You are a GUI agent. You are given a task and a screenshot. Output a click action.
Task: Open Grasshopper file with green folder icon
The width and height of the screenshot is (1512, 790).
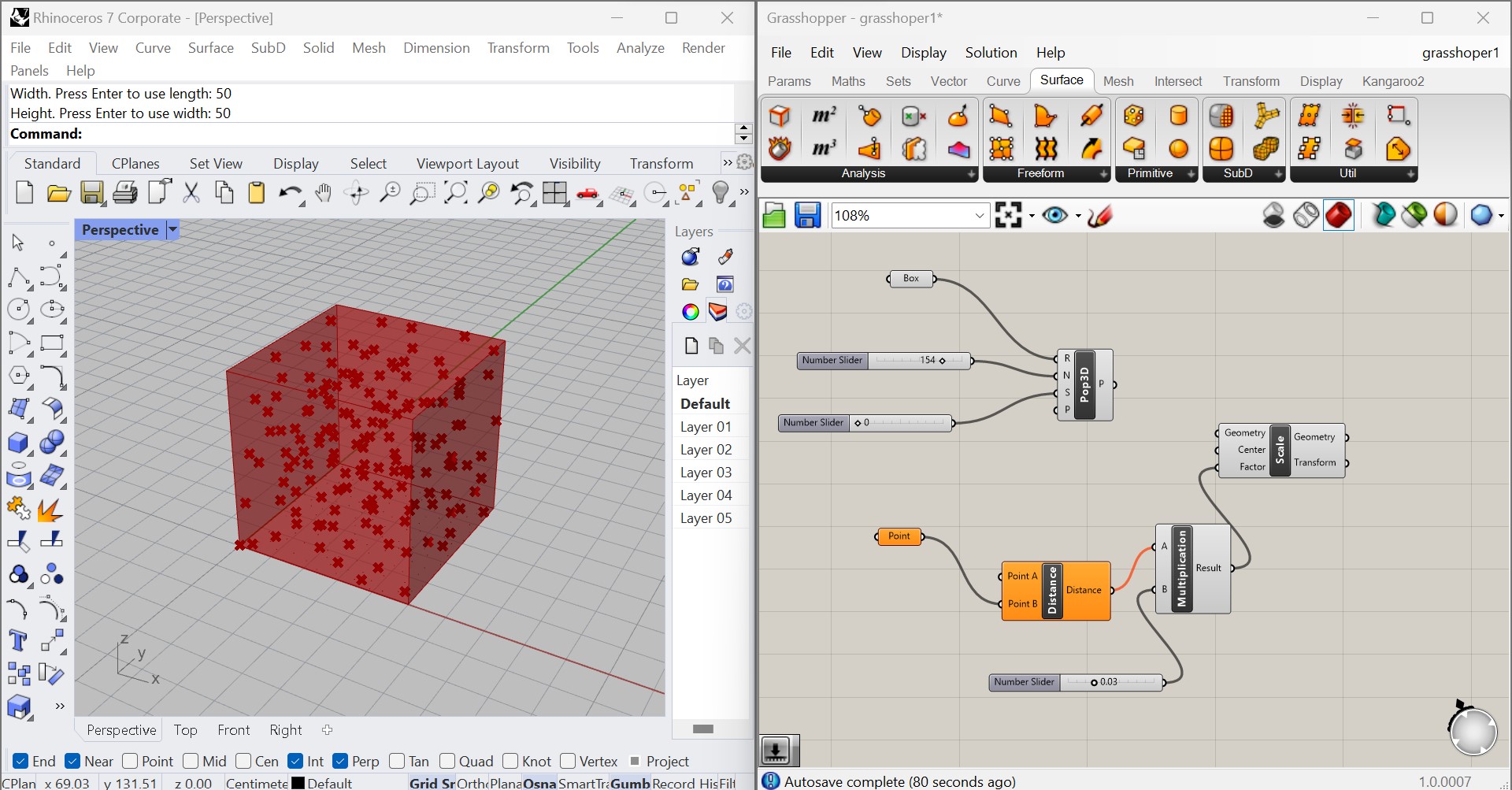coord(774,215)
